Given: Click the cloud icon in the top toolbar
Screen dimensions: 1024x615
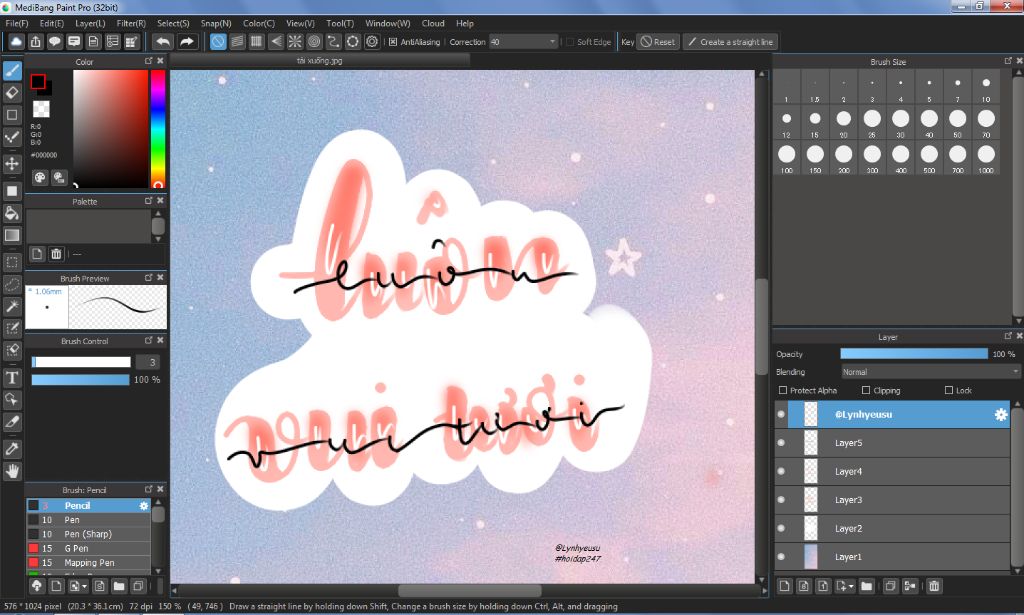Looking at the screenshot, I should (16, 42).
